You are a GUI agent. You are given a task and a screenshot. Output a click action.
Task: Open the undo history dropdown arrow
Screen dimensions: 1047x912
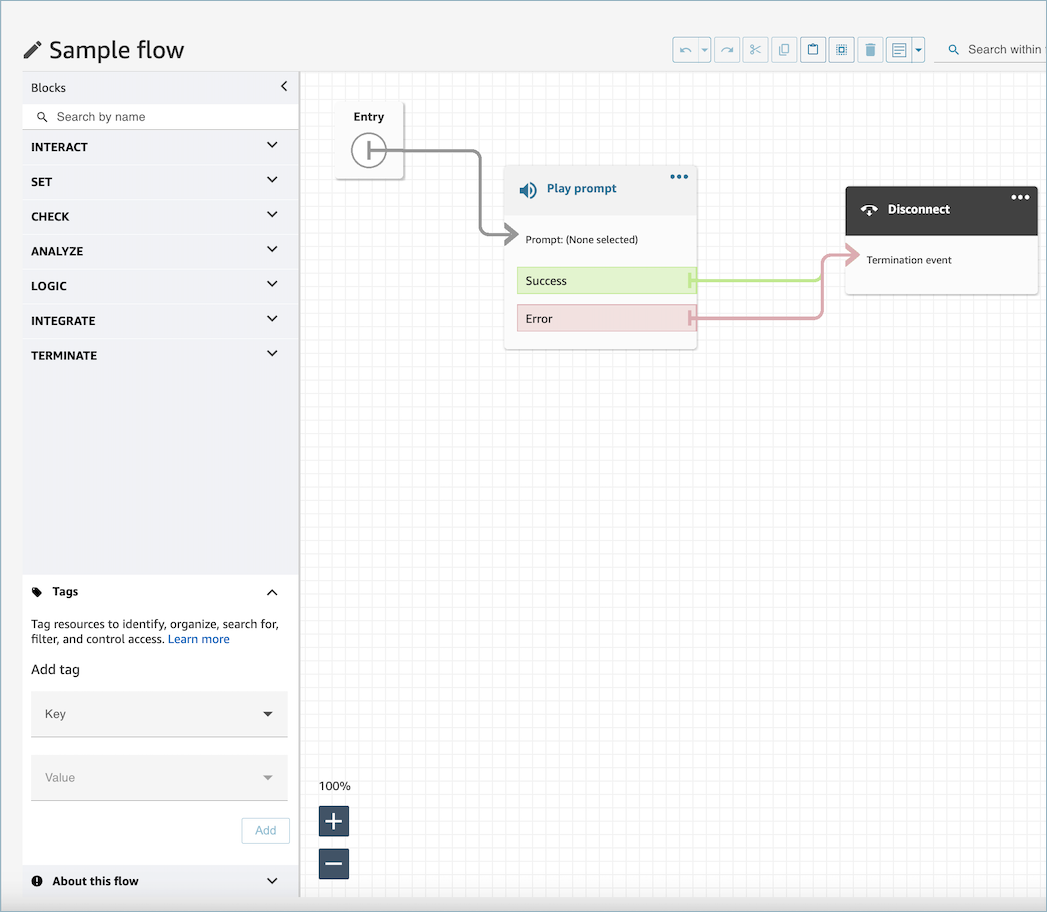click(704, 50)
